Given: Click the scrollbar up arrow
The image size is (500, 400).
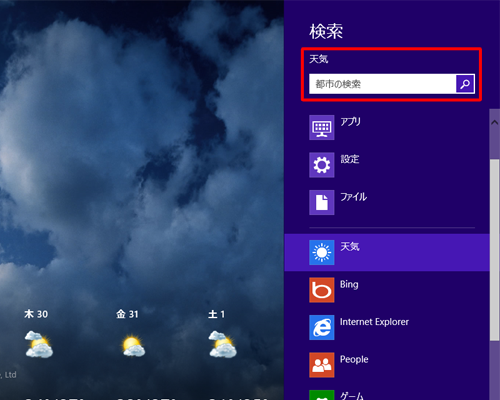Looking at the screenshot, I should click(495, 122).
